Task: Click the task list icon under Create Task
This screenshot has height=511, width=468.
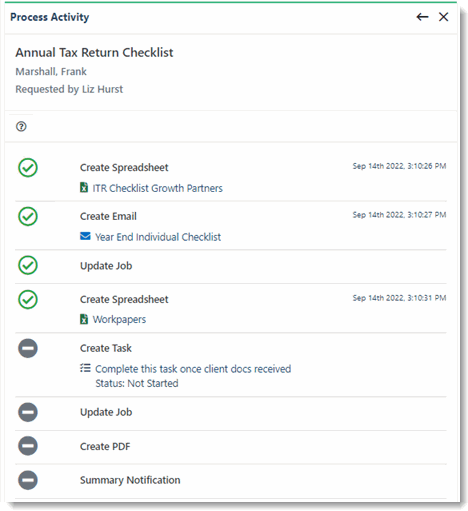Action: click(x=85, y=368)
